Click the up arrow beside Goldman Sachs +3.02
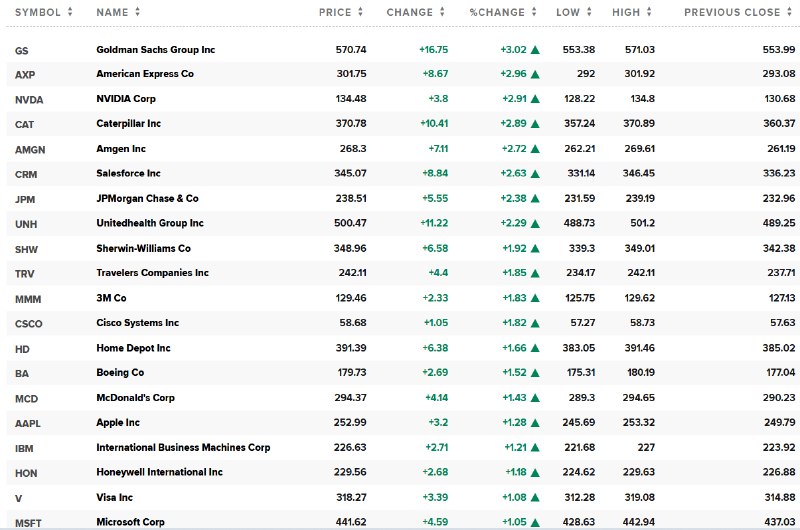 pyautogui.click(x=535, y=49)
